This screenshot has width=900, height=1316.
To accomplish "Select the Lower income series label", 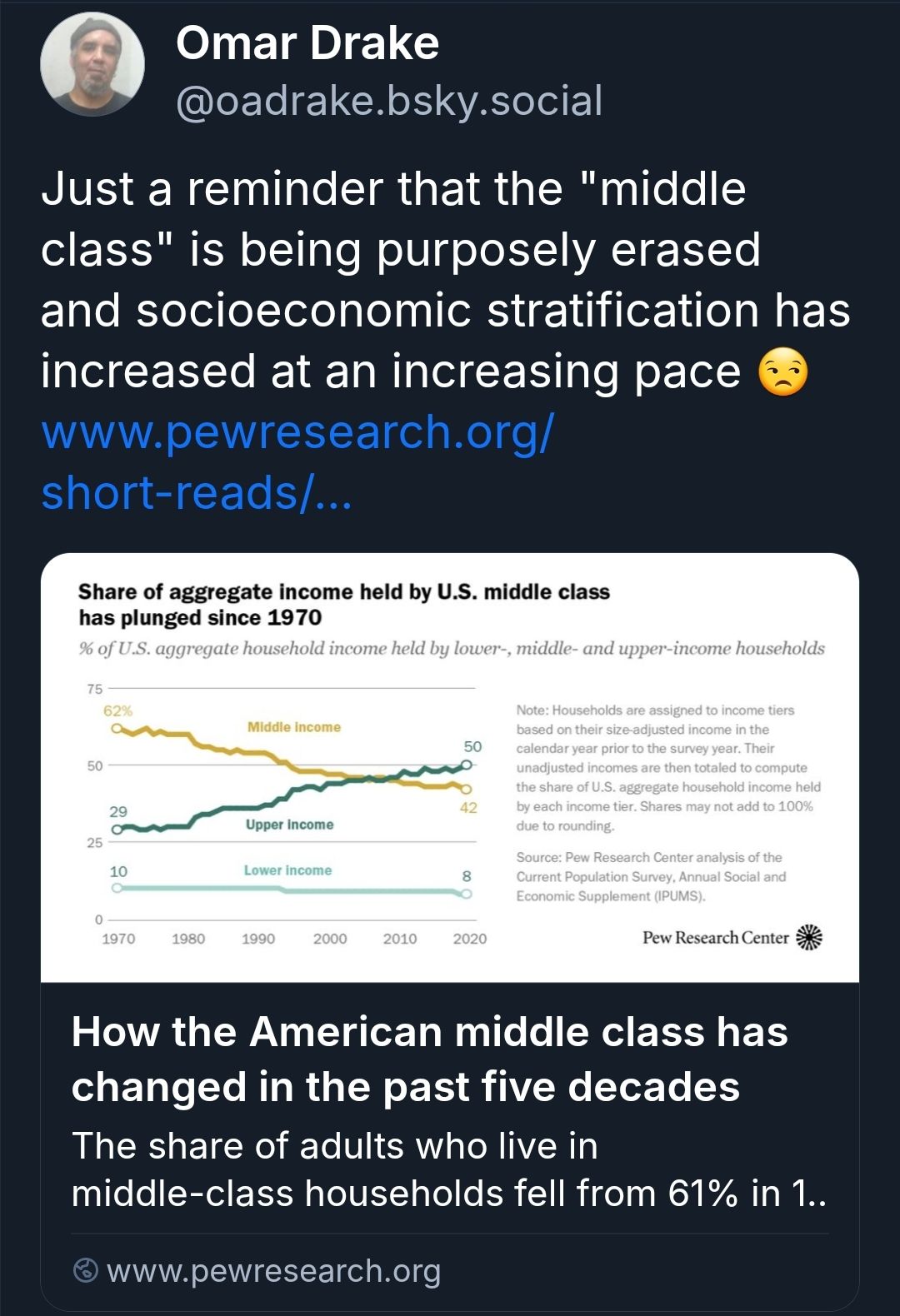I will click(289, 870).
